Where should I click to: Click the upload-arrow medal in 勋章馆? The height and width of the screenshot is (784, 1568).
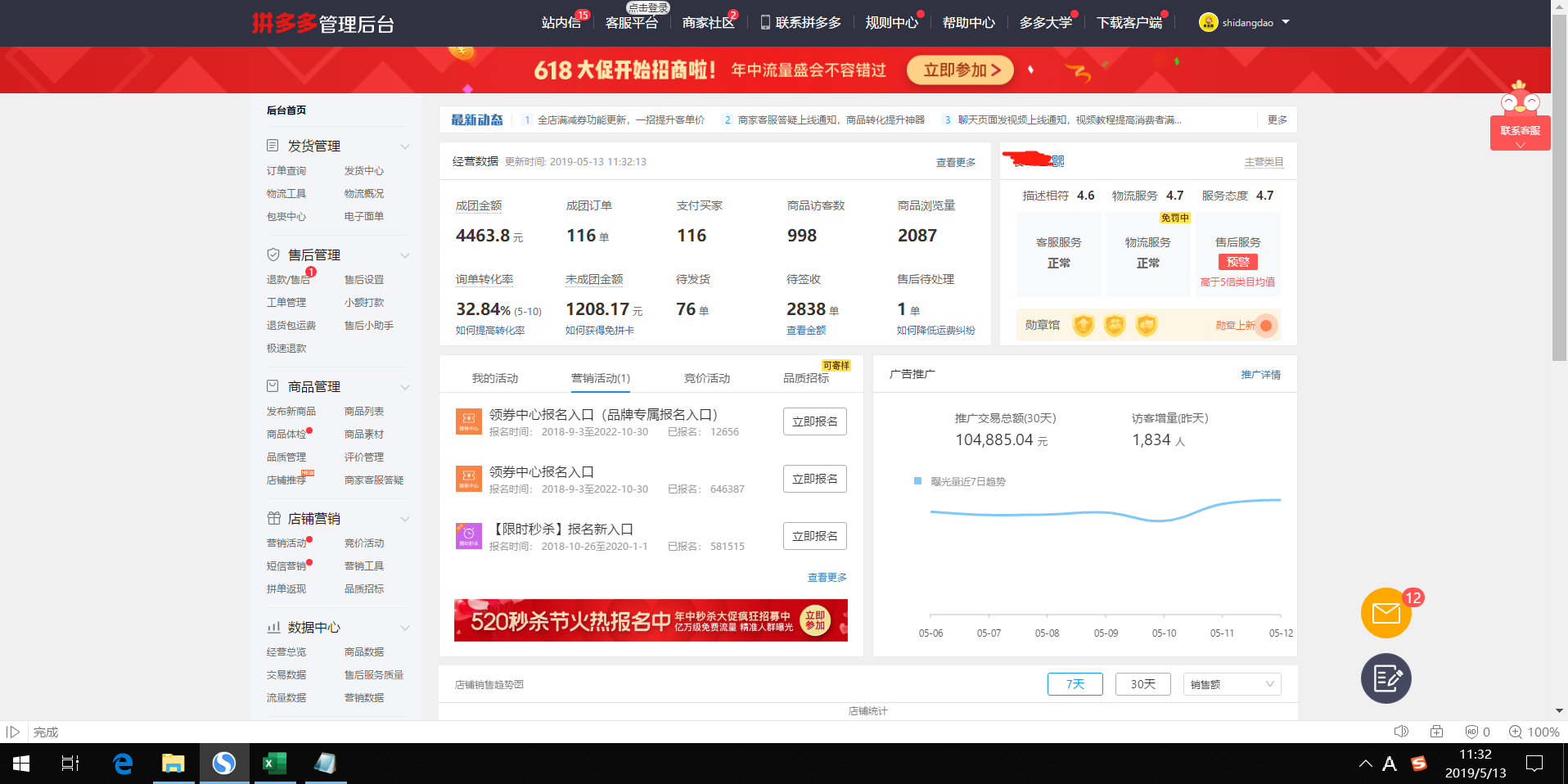point(1084,325)
